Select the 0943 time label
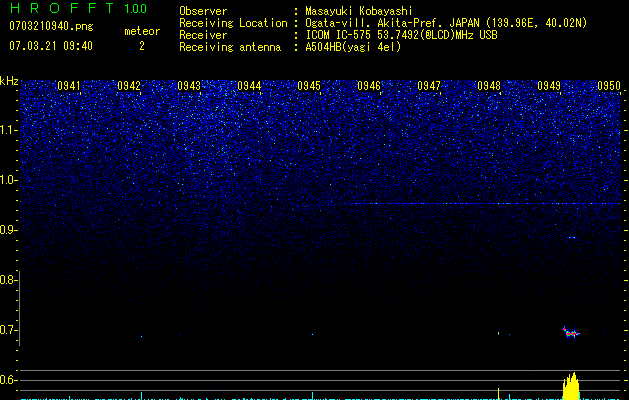The height and width of the screenshot is (400, 629). 189,86
